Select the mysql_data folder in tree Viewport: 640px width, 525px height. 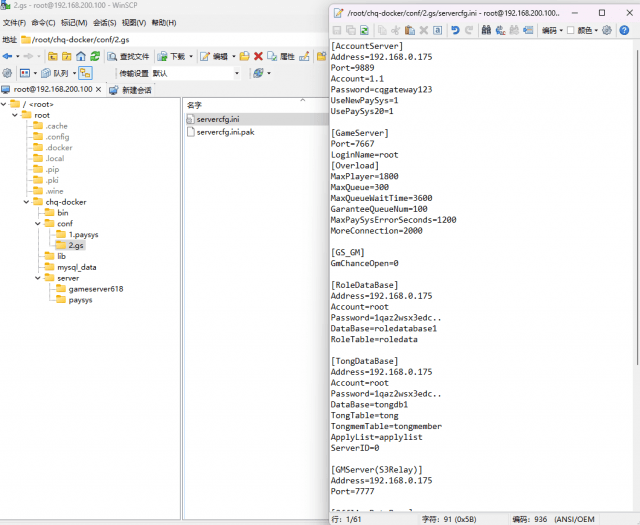[x=75, y=267]
